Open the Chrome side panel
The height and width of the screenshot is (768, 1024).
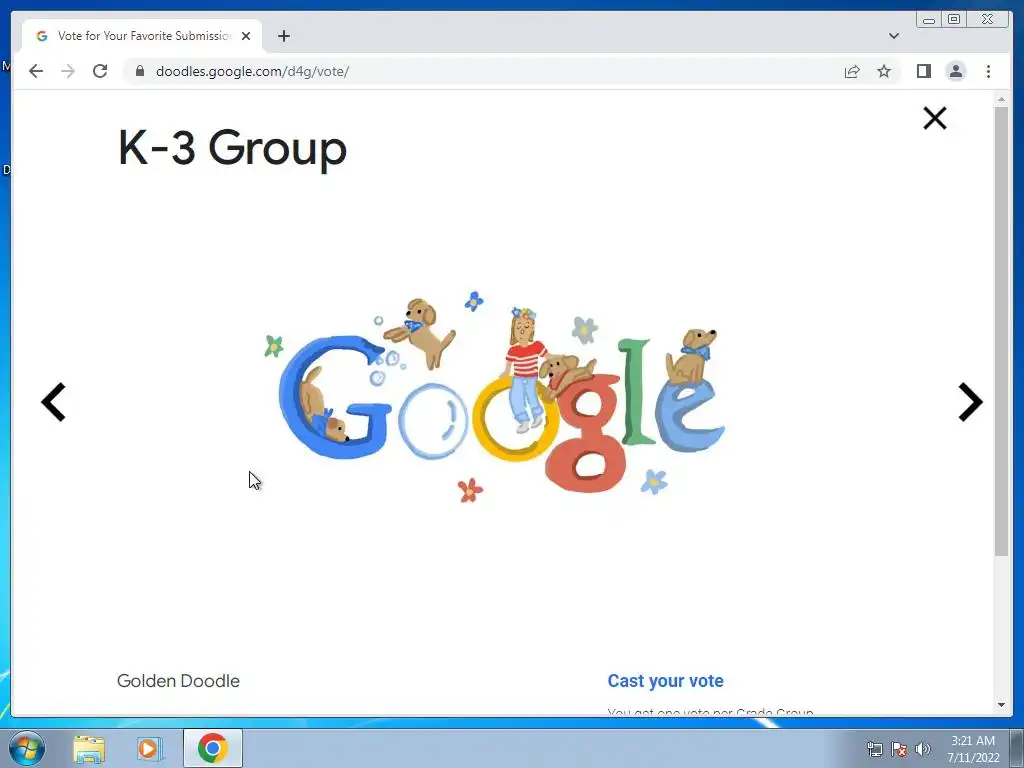click(x=923, y=71)
